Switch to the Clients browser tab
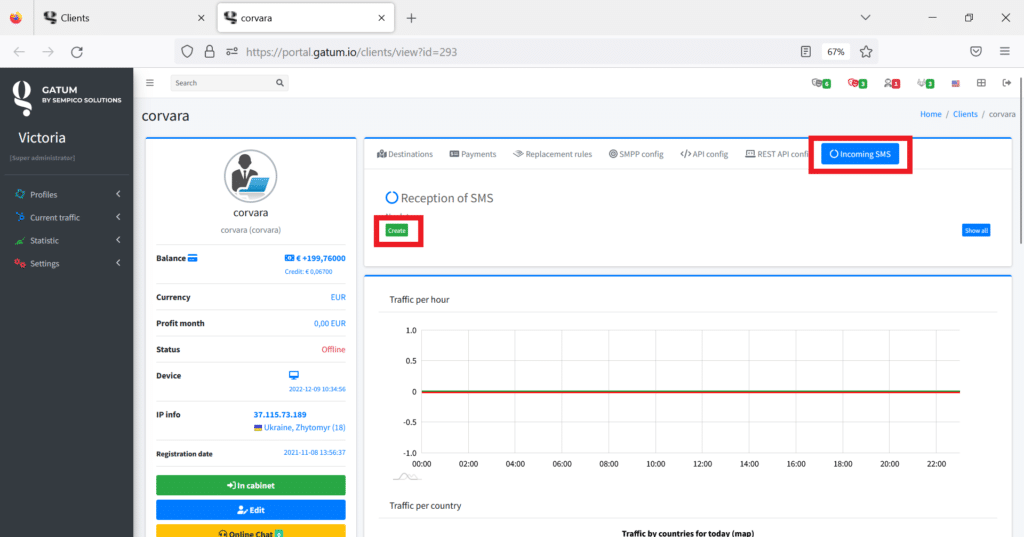Screen dimensions: 1024x537 [124, 18]
